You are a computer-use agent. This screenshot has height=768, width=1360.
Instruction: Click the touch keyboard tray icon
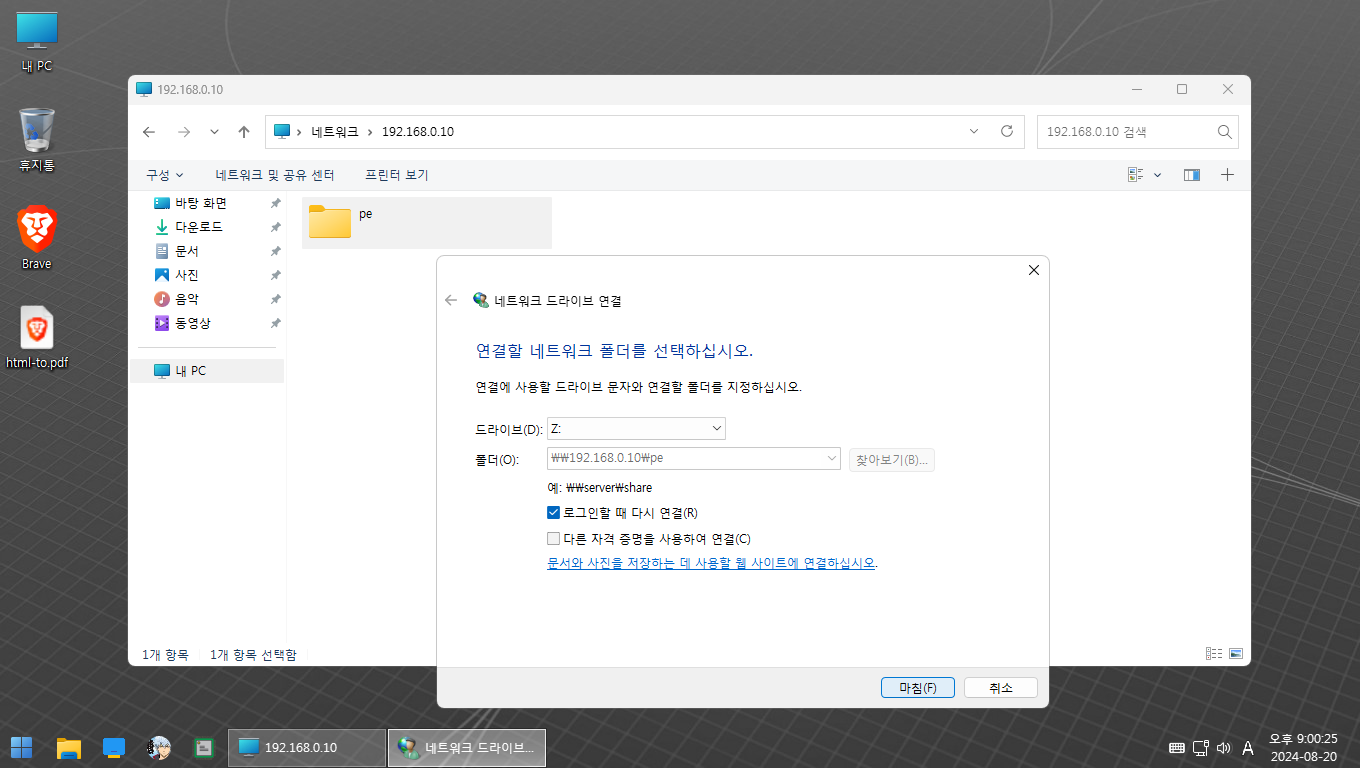pyautogui.click(x=1177, y=748)
